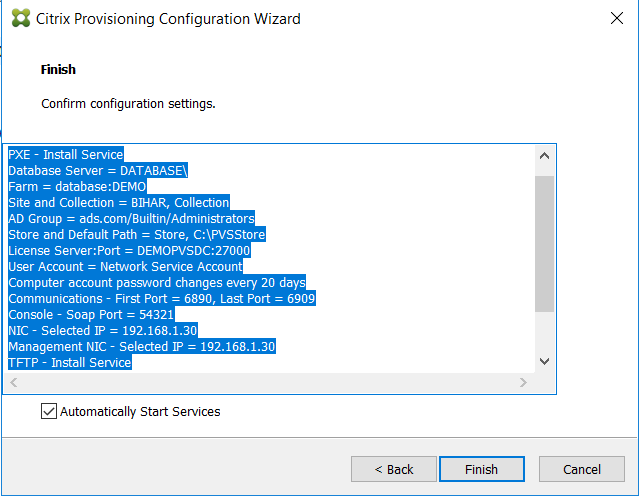Uncheck Automatically Start Services checkbox
The width and height of the screenshot is (640, 498).
click(49, 411)
